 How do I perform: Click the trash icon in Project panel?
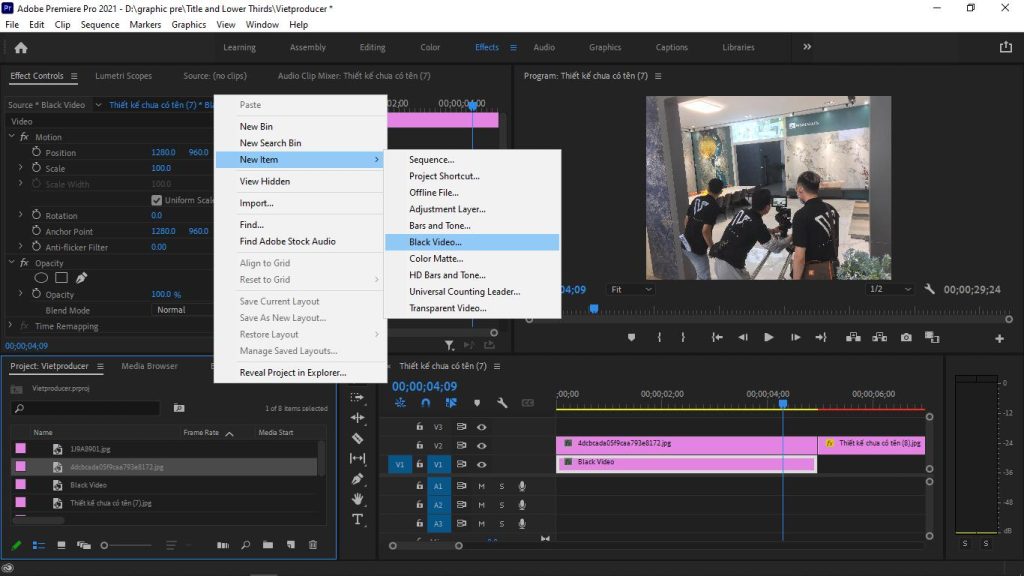point(313,545)
